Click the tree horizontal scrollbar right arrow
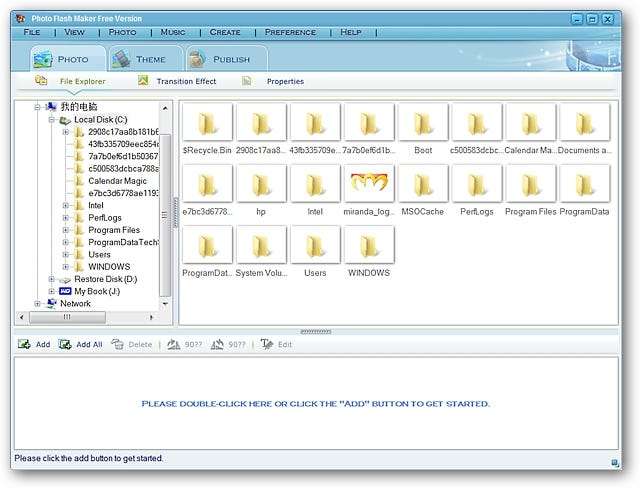Image resolution: width=640 pixels, height=488 pixels. pyautogui.click(x=151, y=317)
